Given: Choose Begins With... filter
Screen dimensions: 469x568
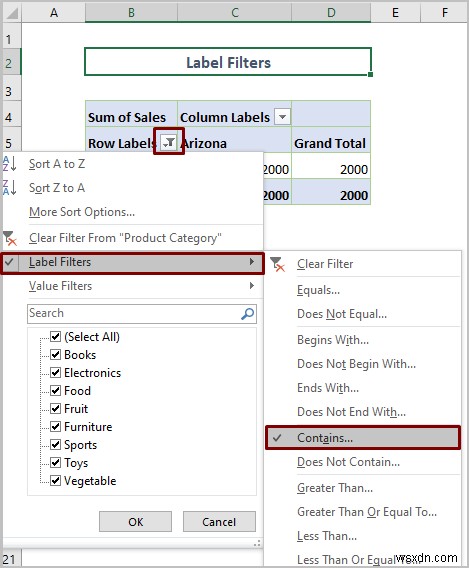Looking at the screenshot, I should 363,340.
